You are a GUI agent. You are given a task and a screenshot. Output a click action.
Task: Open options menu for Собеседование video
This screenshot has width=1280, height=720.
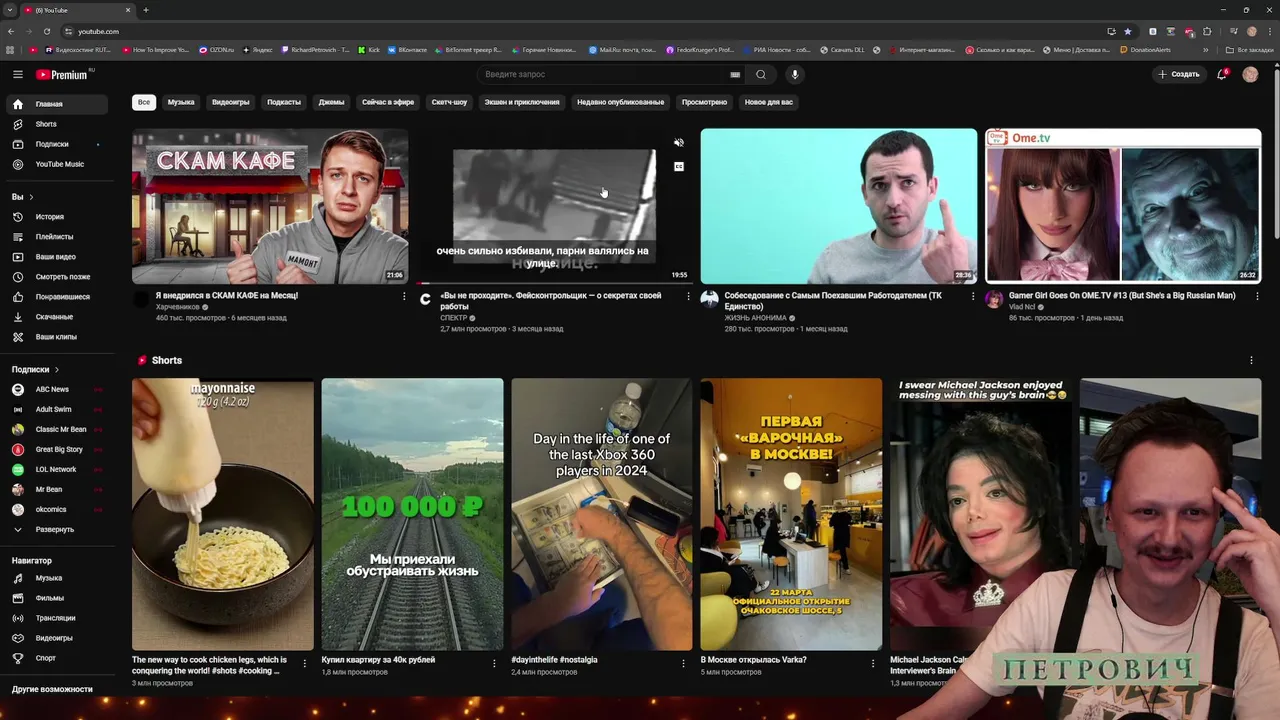(x=973, y=296)
